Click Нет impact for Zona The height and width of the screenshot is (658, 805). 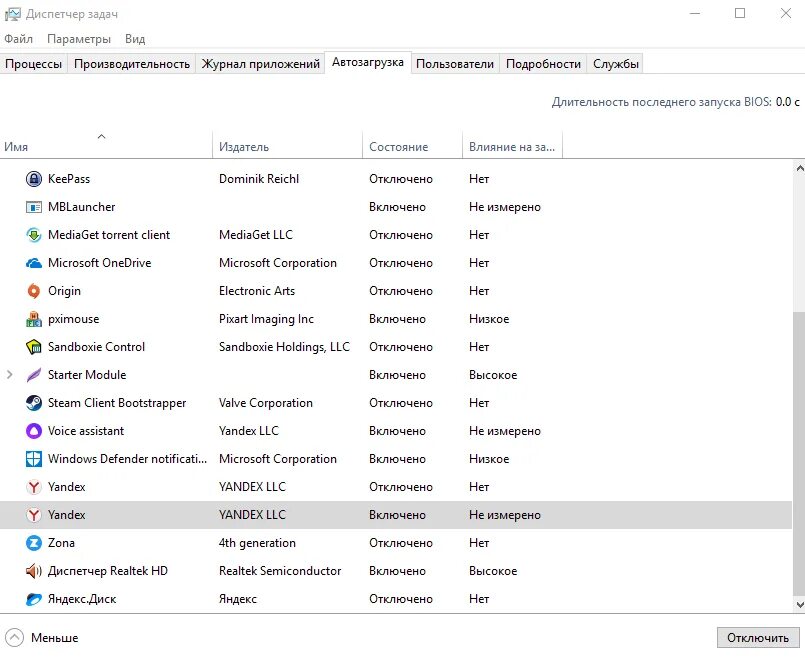[478, 543]
